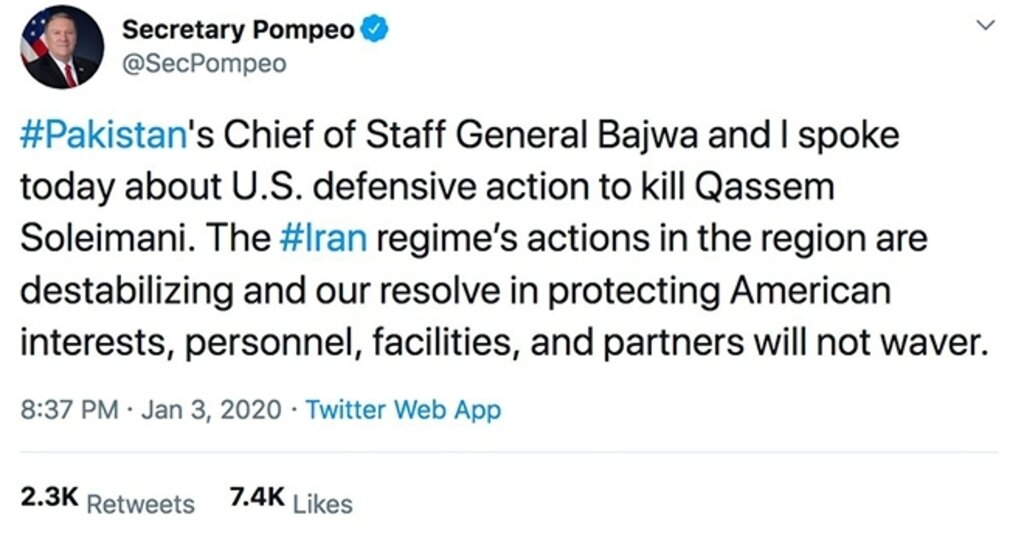
Task: View the Likes list label
Action: (x=323, y=503)
